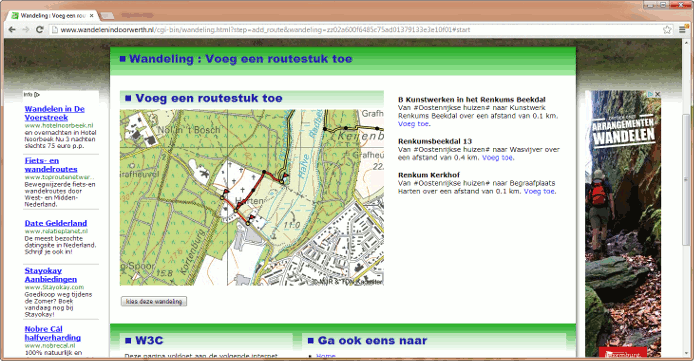Click the Arrangementen Wandelen banner ad

[623, 224]
